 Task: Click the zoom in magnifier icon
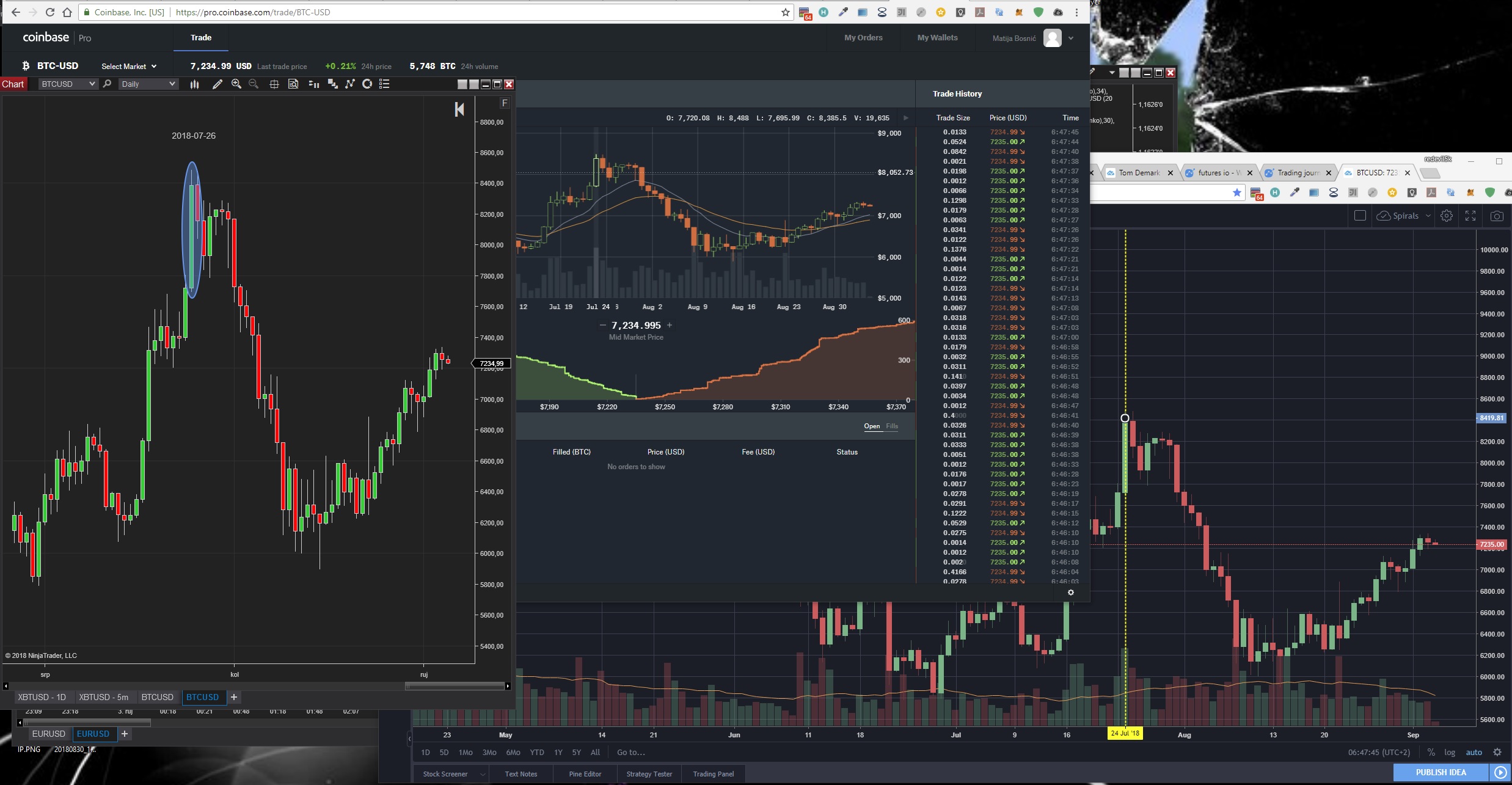[236, 84]
